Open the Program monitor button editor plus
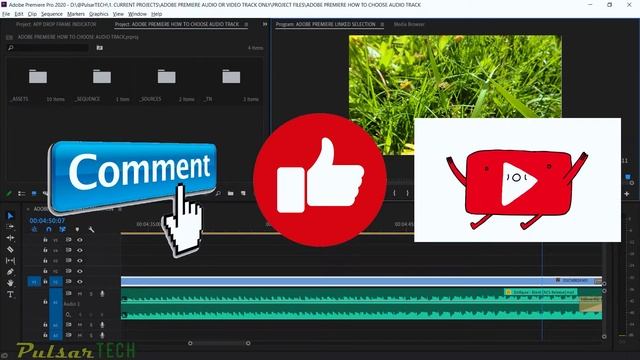The height and width of the screenshot is (360, 640). pos(627,193)
